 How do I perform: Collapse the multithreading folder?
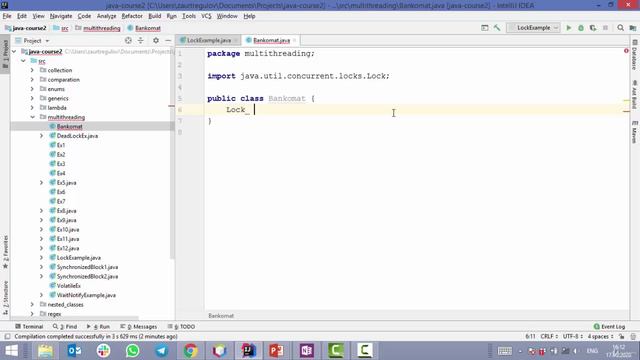click(32, 117)
